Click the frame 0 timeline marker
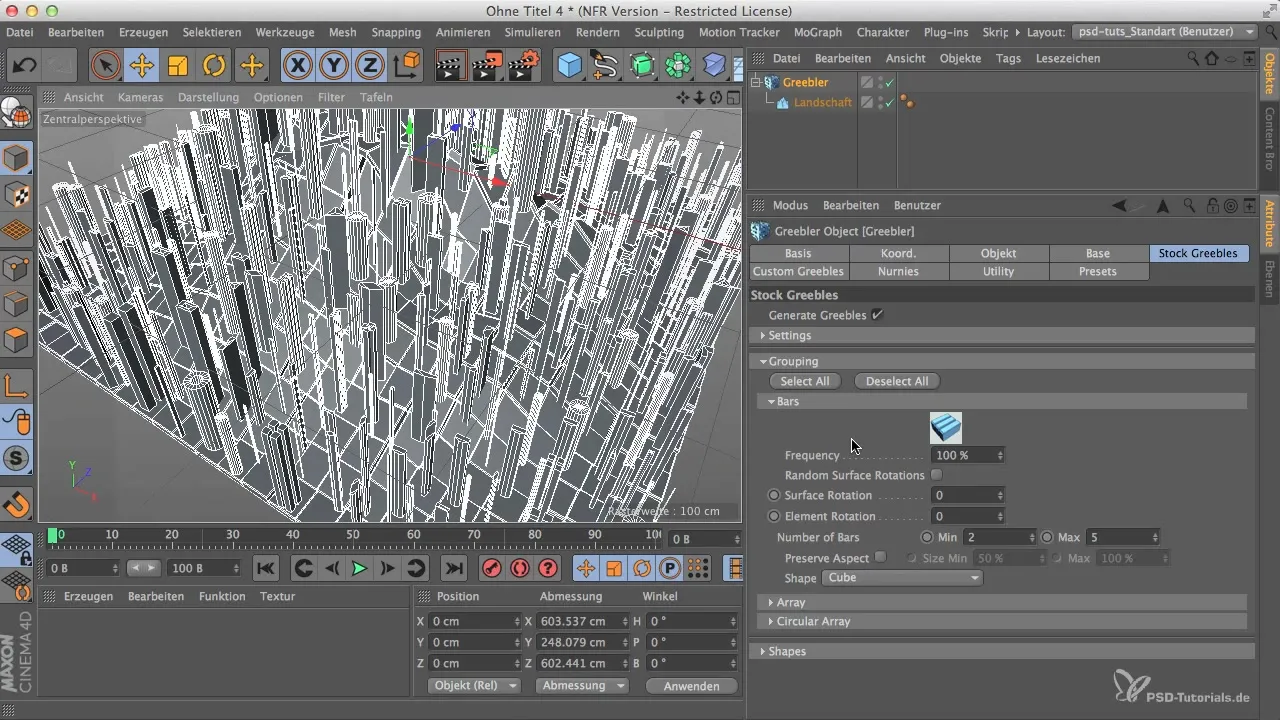The image size is (1280, 720). click(53, 536)
